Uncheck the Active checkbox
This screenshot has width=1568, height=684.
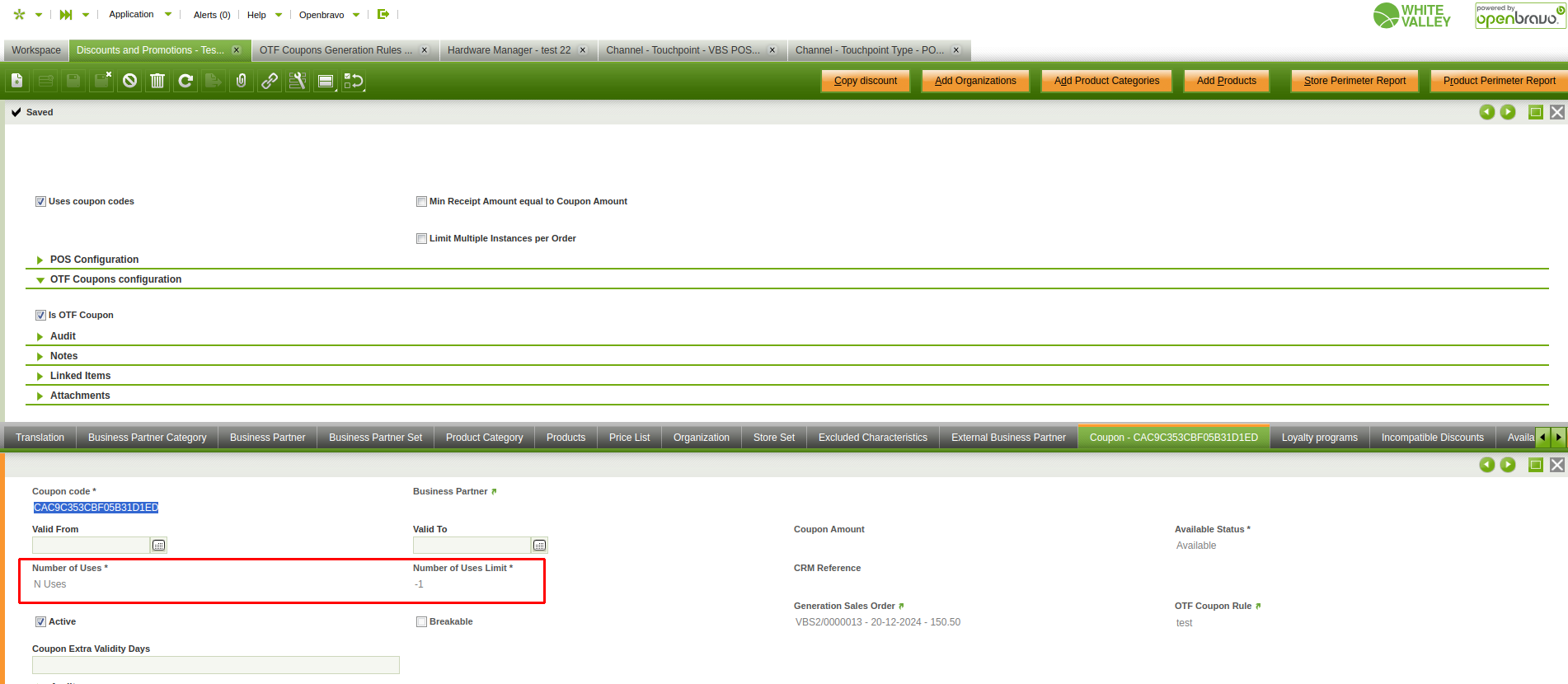tap(40, 622)
